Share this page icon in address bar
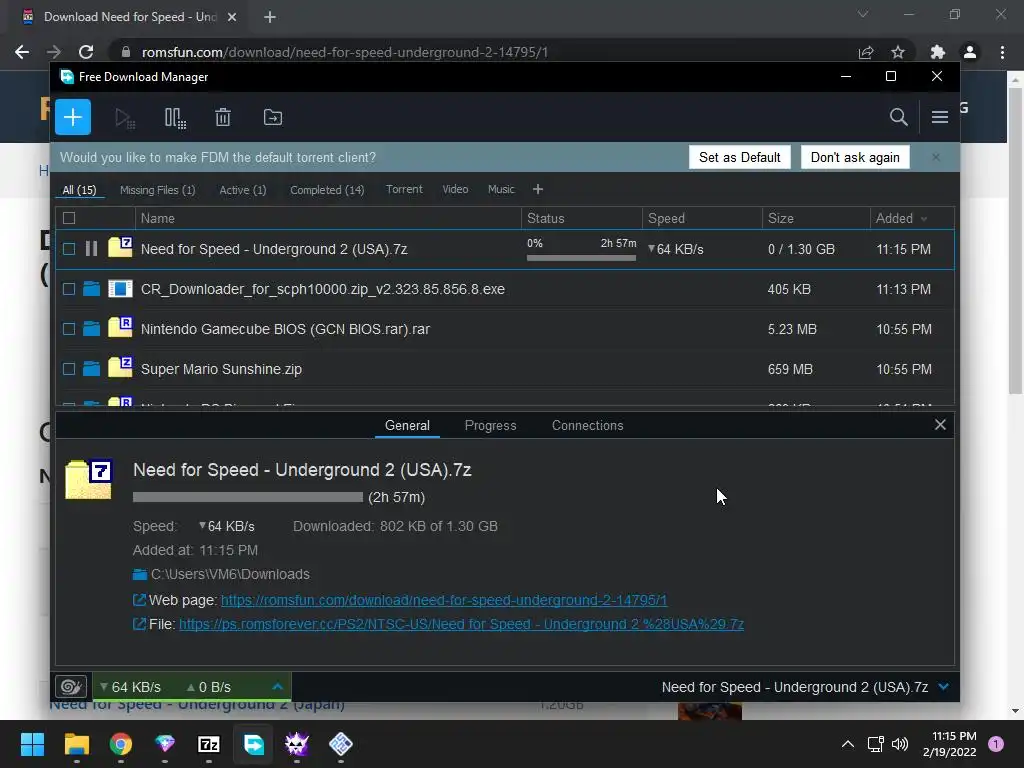The image size is (1024, 768). (x=866, y=52)
